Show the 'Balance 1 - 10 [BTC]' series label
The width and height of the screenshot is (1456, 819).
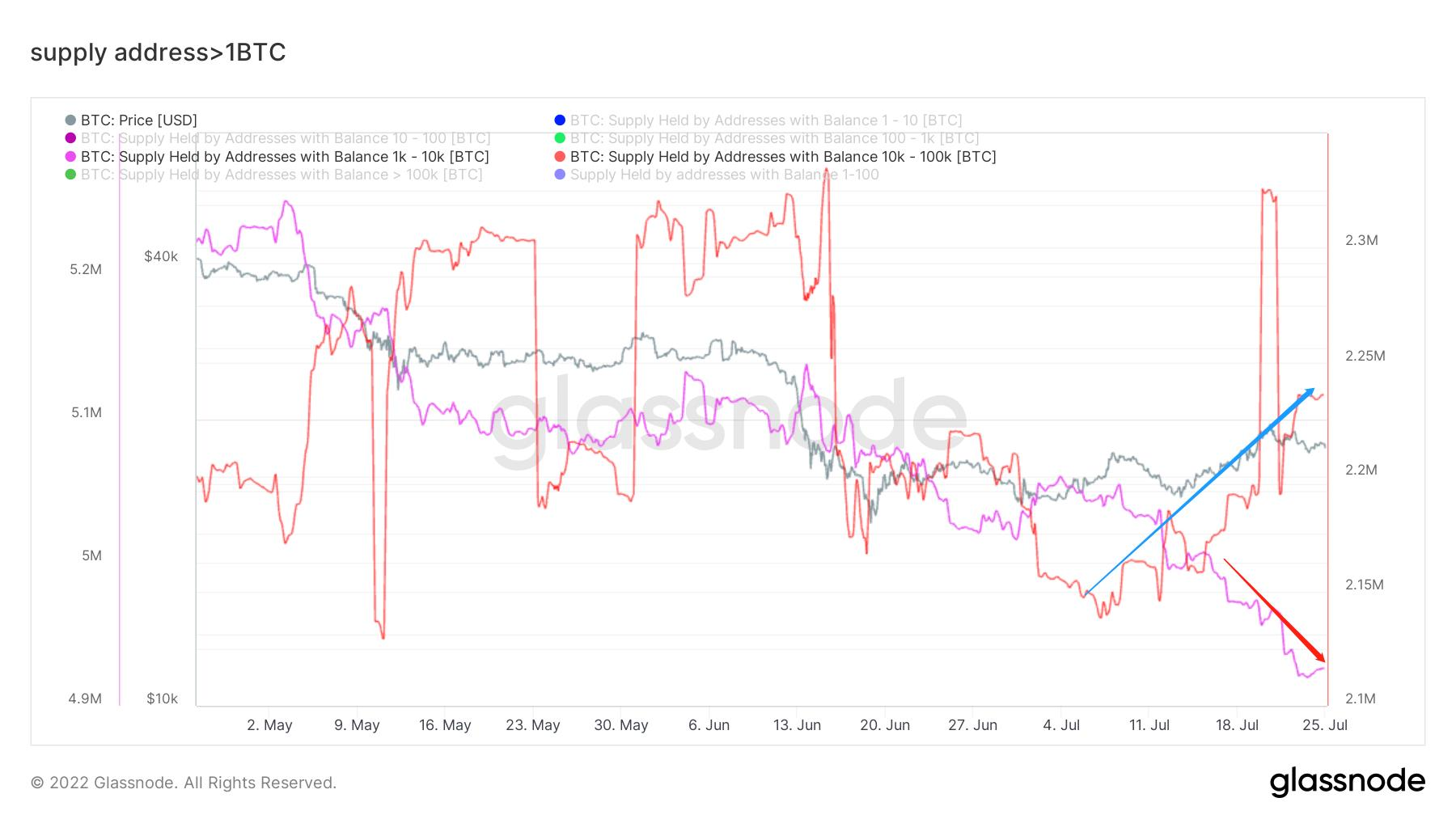[766, 120]
